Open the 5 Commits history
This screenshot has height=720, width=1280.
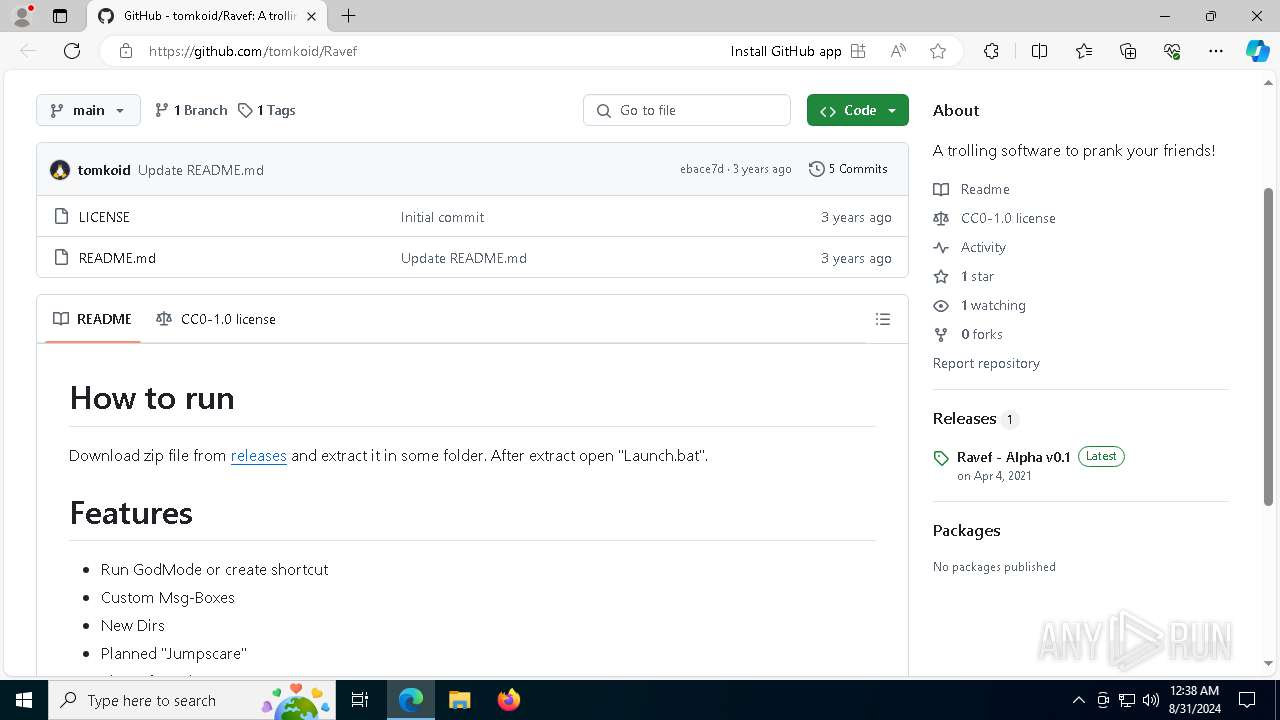coord(848,169)
